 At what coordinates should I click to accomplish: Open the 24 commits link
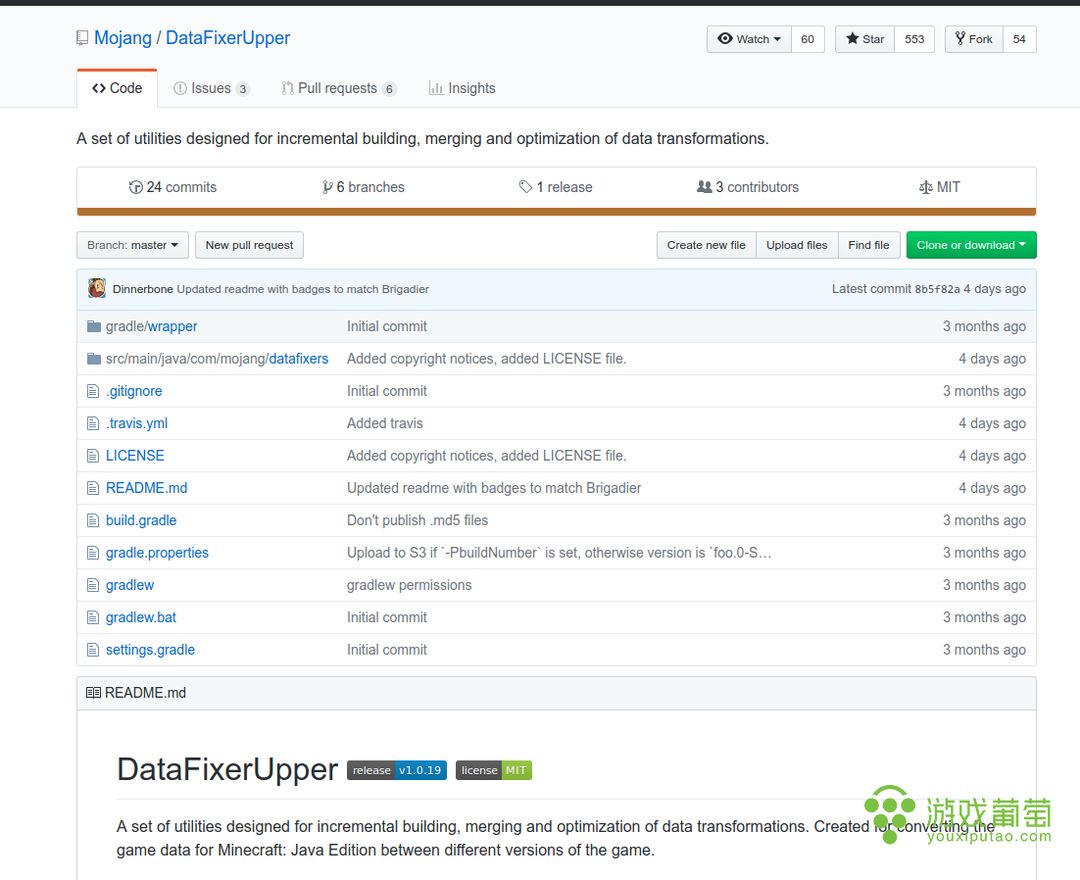tap(173, 187)
